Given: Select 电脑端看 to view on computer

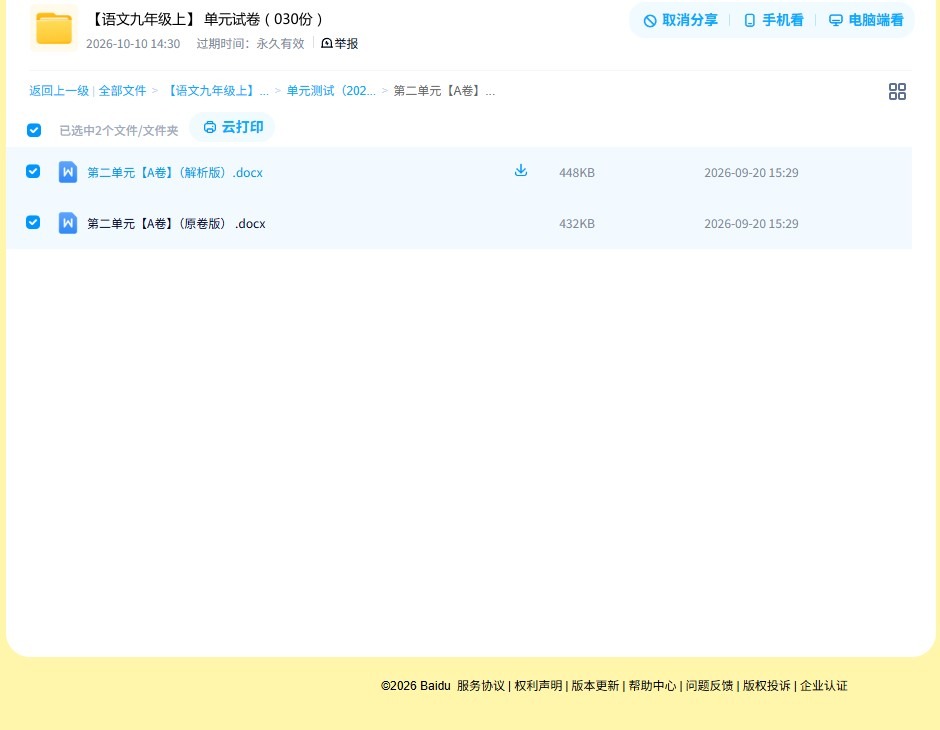Looking at the screenshot, I should 866,20.
